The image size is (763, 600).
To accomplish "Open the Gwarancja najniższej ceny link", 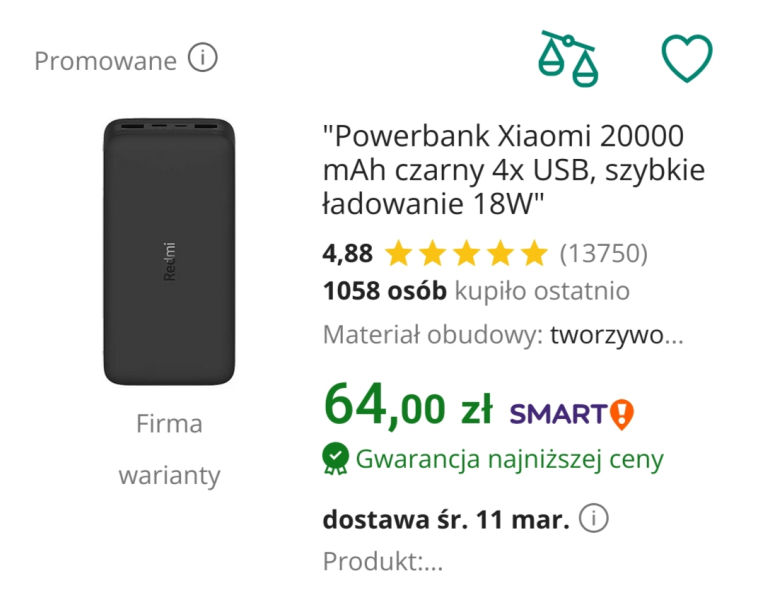I will [x=509, y=459].
